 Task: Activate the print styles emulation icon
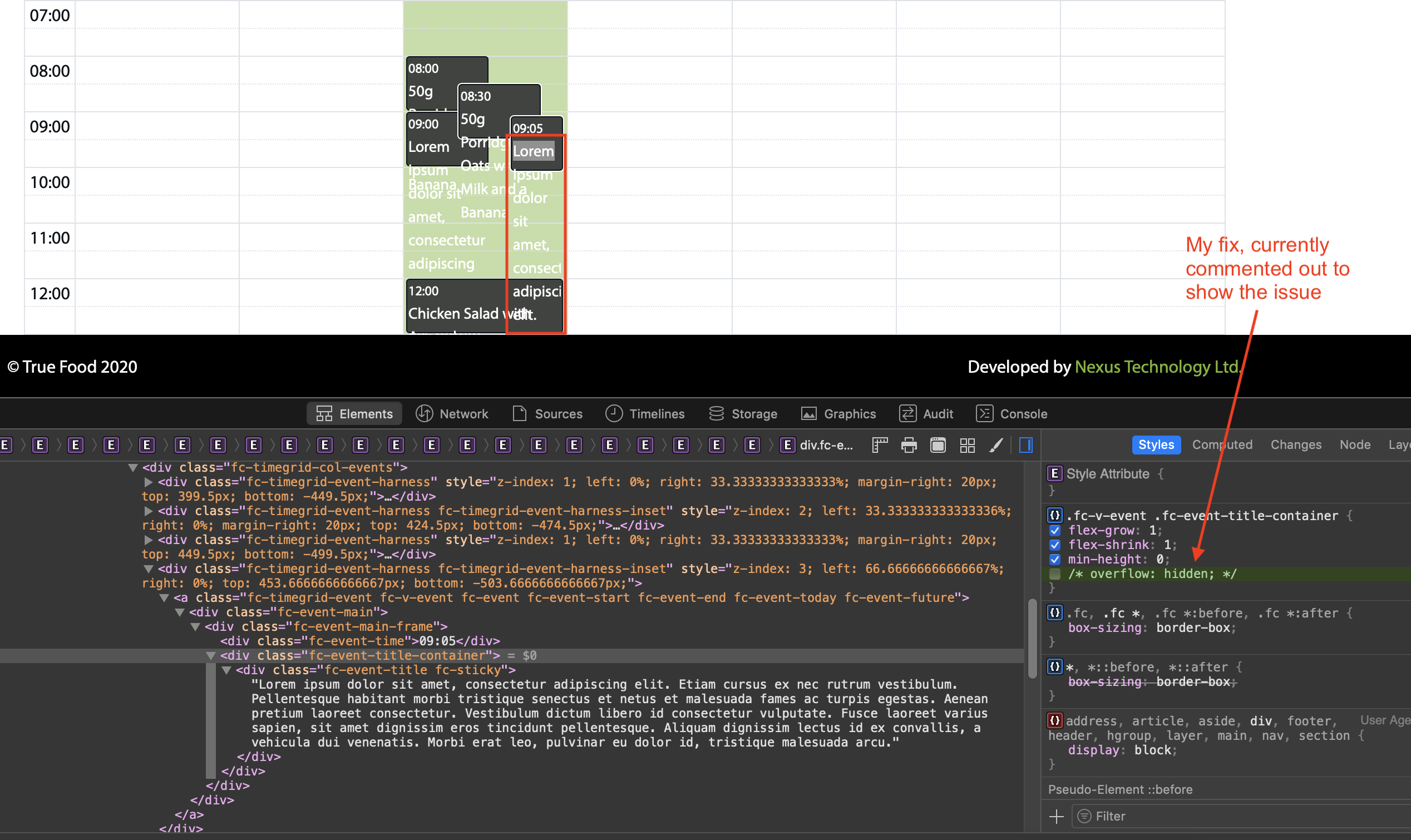click(x=910, y=445)
